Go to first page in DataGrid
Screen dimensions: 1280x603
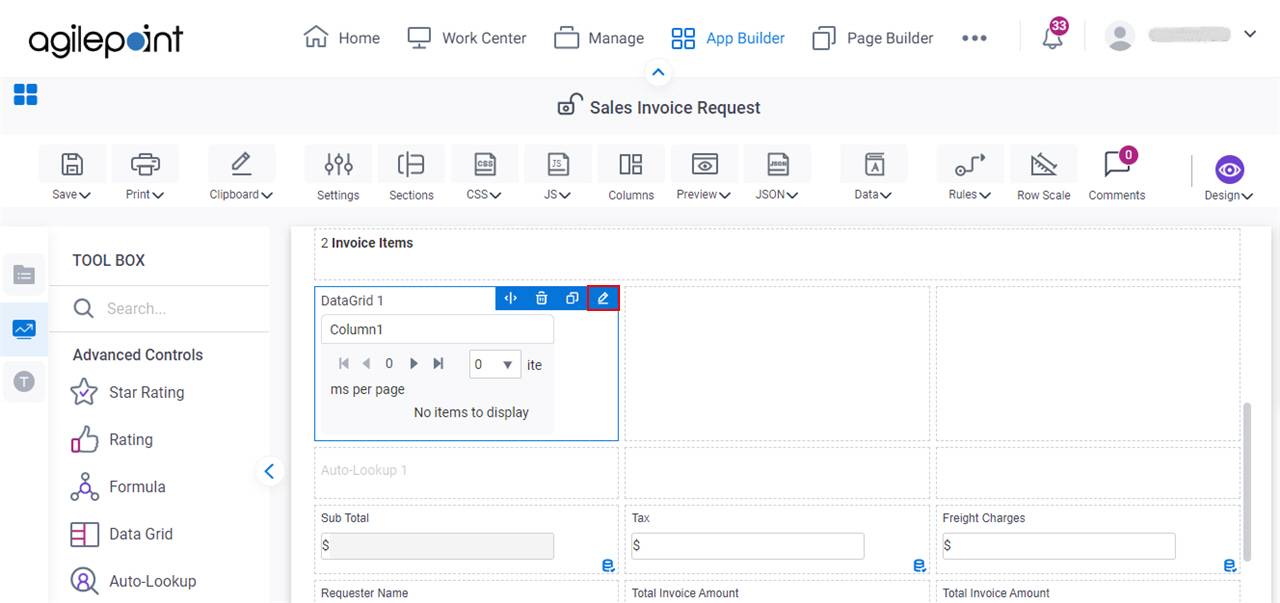[344, 364]
